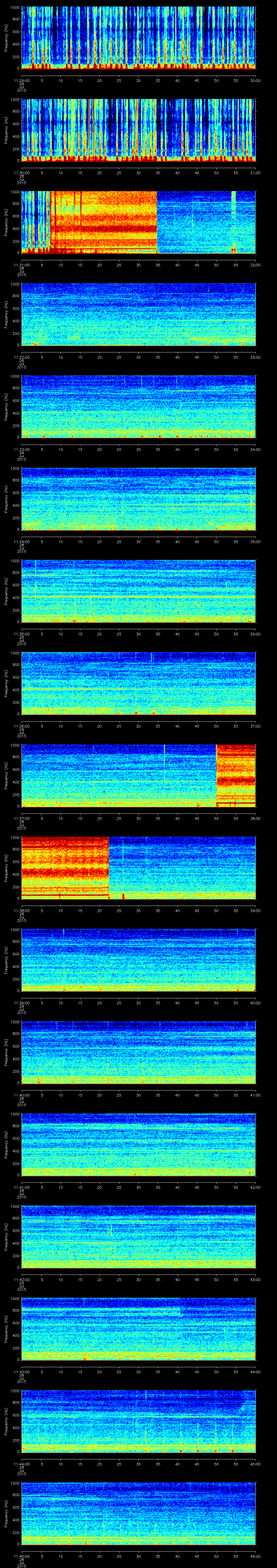Select the spectrogram panel starting at 11:33:00

(138, 407)
